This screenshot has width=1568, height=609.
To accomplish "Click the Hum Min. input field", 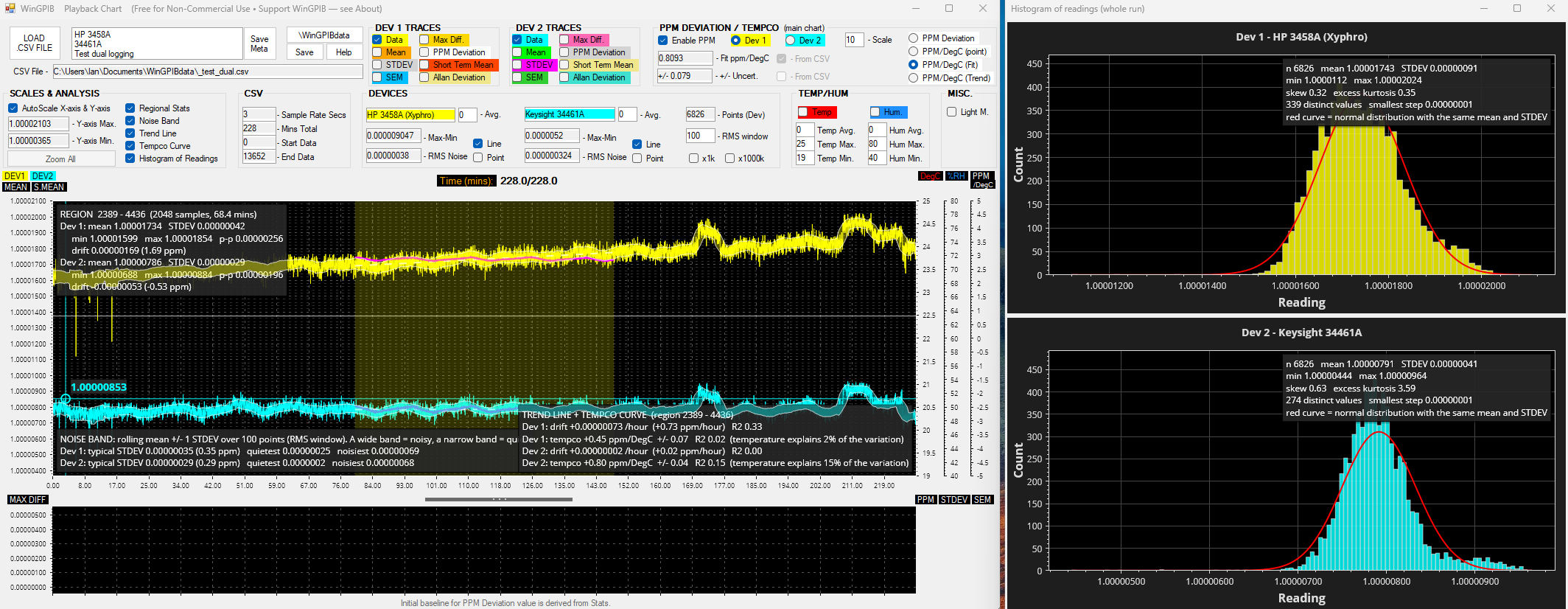I will coord(877,158).
